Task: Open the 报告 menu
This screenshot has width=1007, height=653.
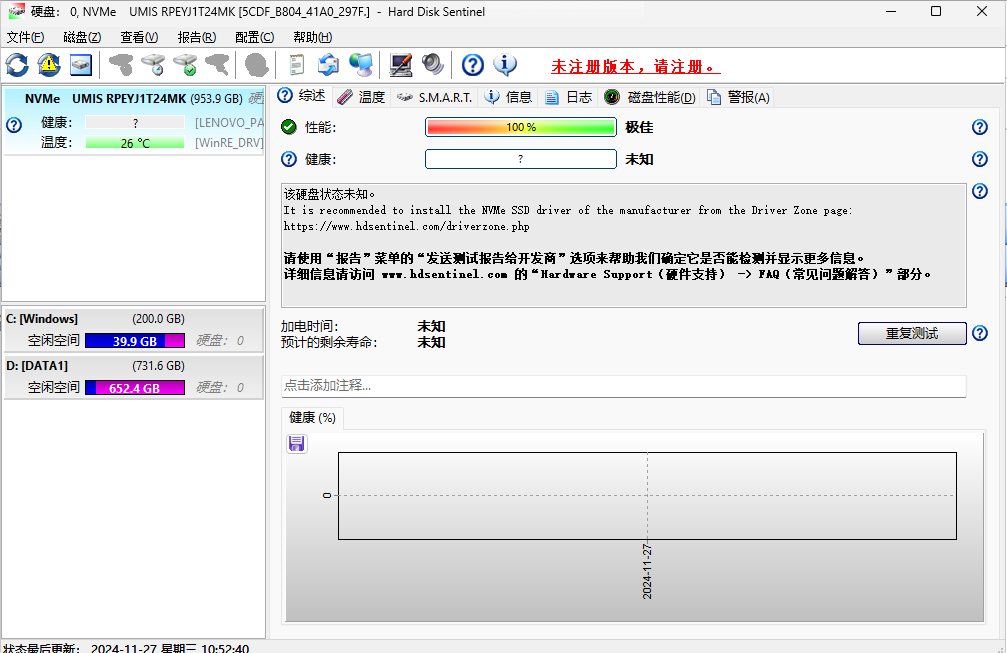Action: coord(196,37)
